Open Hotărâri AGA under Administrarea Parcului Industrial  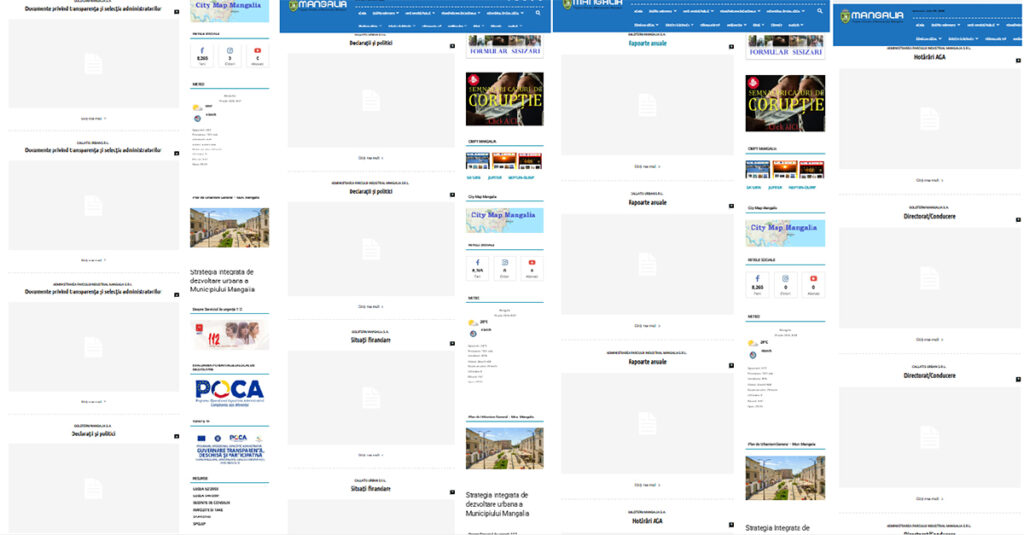point(929,57)
